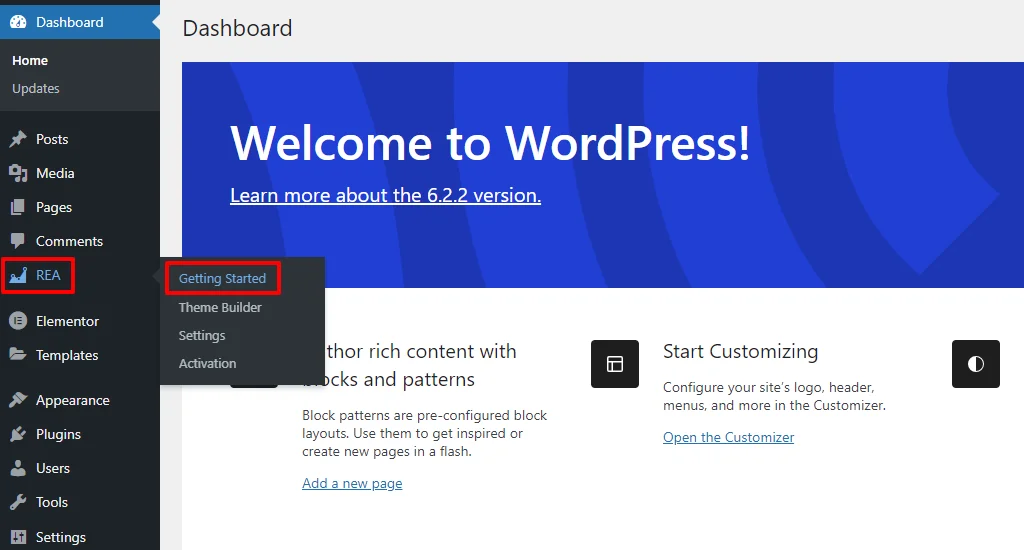This screenshot has height=550, width=1024.
Task: Click the Media library icon
Action: pos(18,173)
